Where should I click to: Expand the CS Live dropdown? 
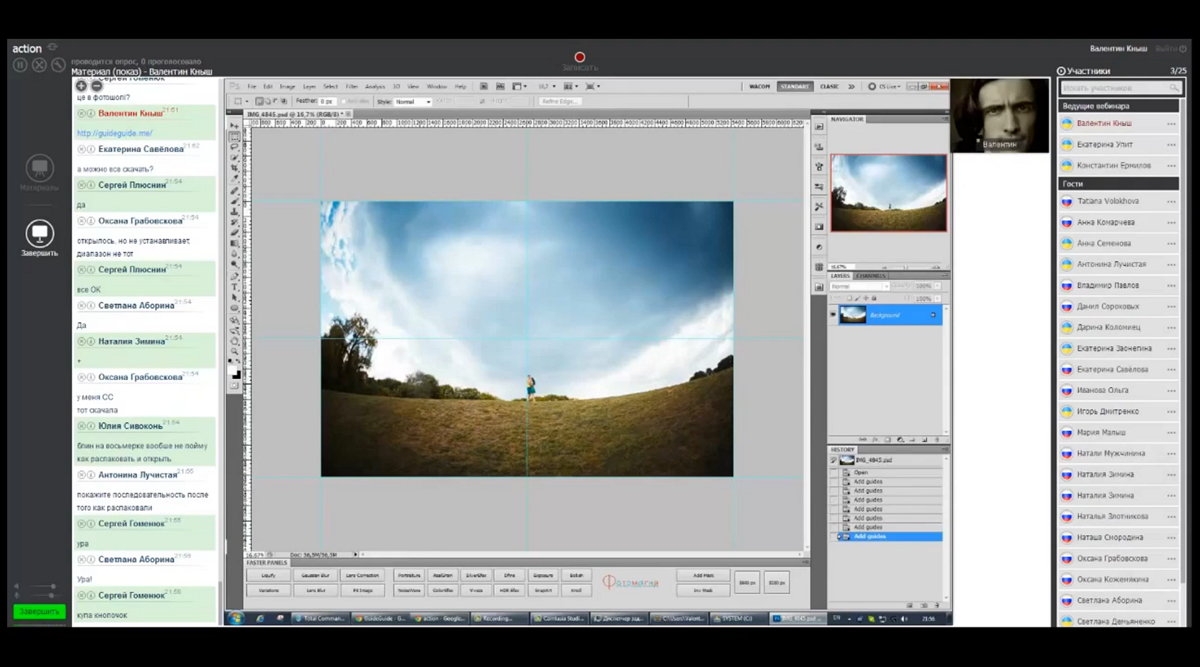[x=885, y=86]
